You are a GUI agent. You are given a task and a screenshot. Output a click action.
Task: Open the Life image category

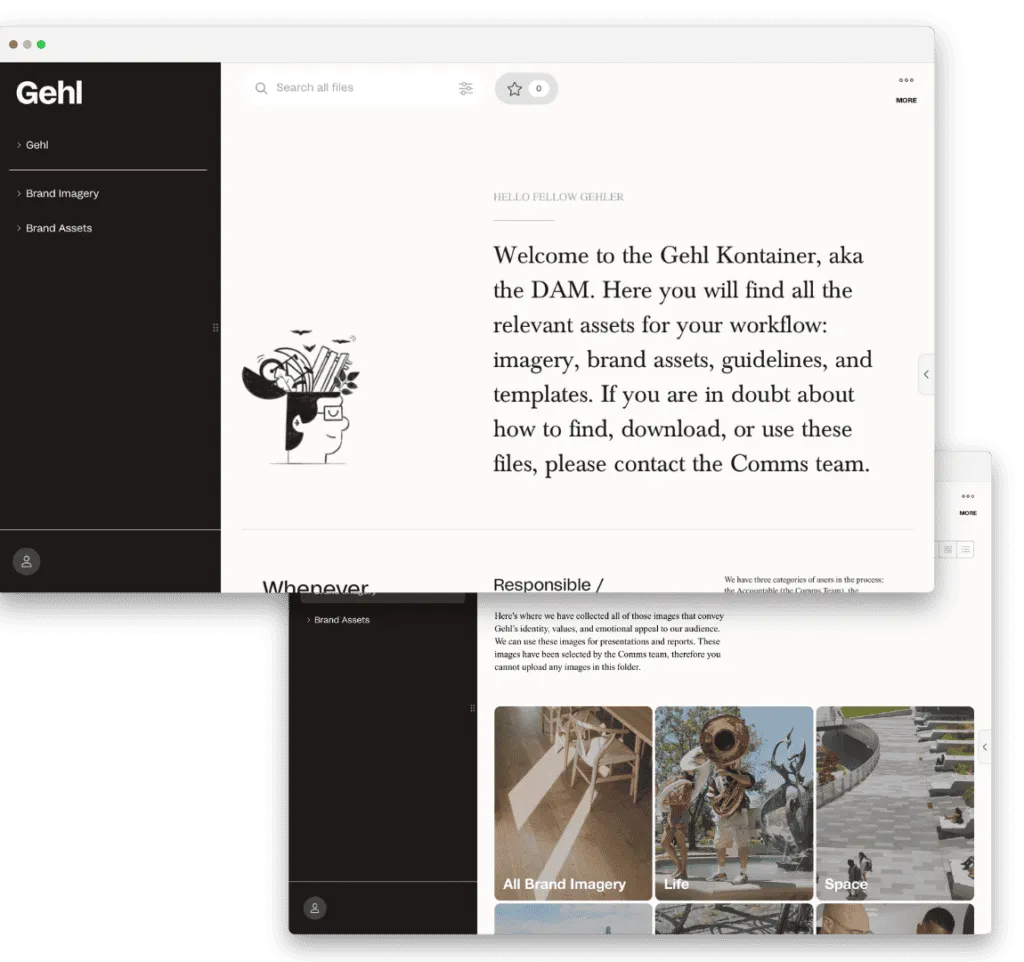point(734,803)
